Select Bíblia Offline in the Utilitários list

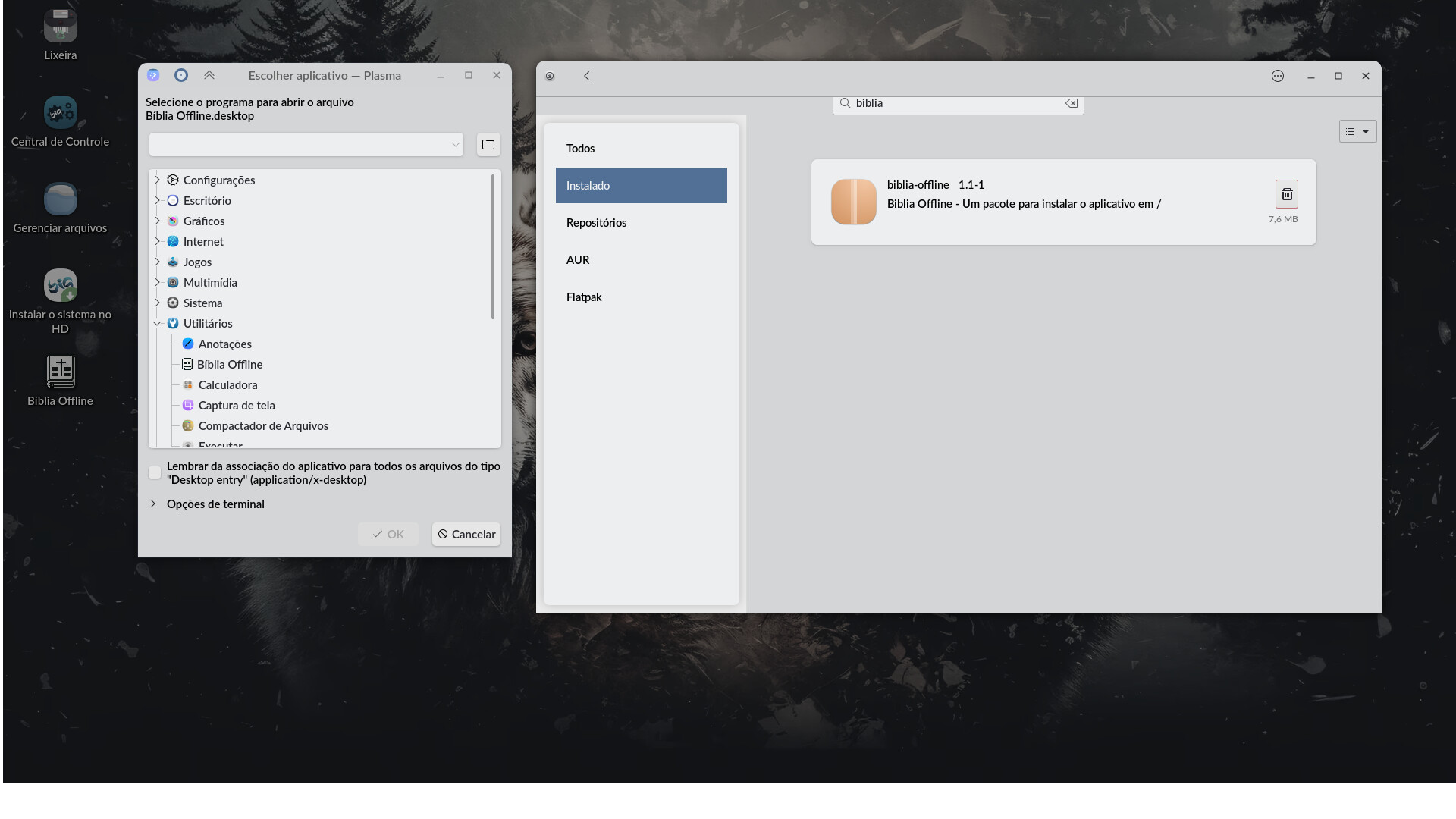pyautogui.click(x=229, y=364)
